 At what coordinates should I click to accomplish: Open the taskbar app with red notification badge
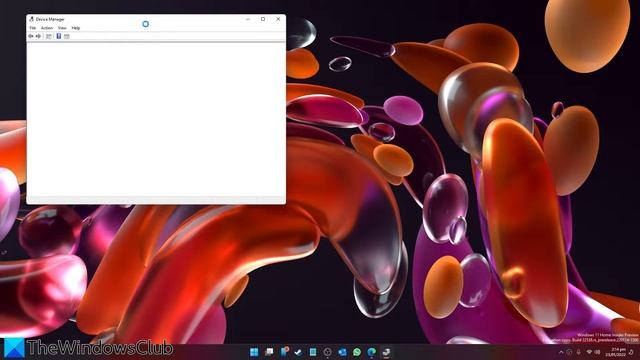click(x=284, y=352)
